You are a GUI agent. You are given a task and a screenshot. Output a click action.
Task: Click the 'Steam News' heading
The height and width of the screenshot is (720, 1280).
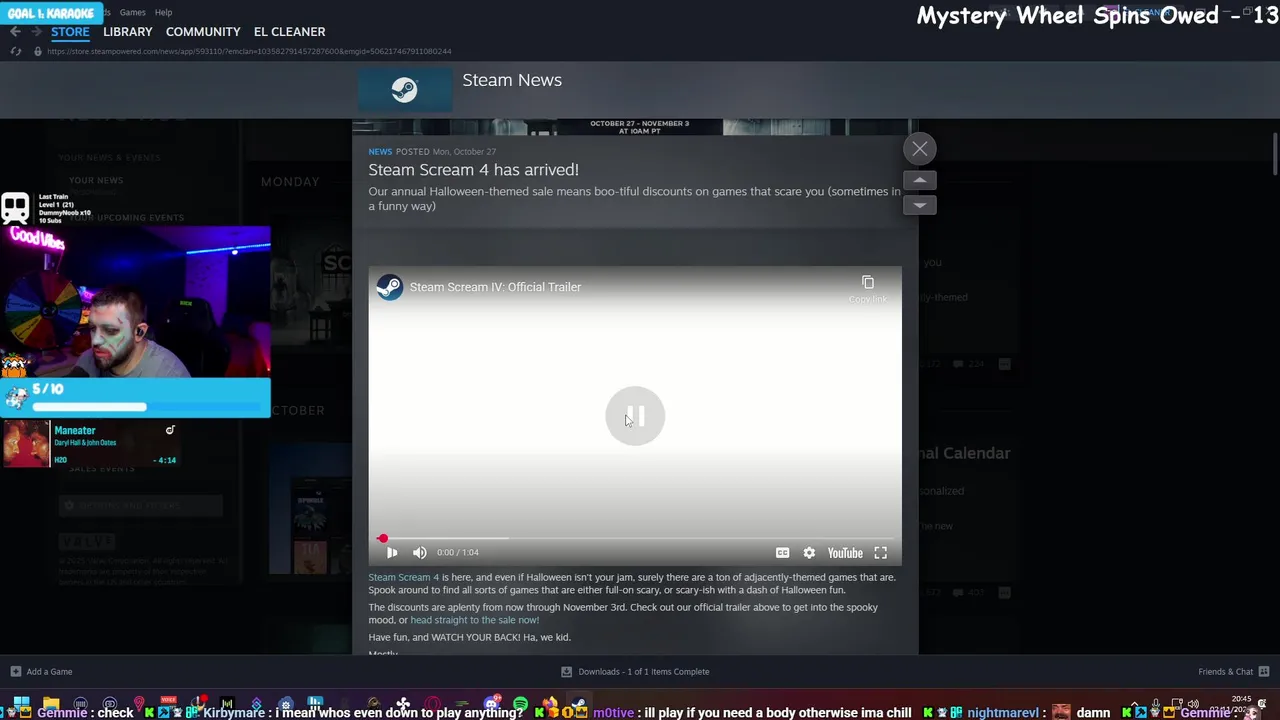point(512,80)
